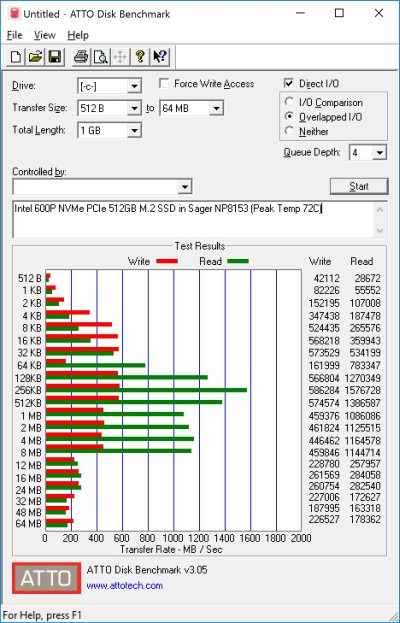The image size is (400, 623).
Task: Expand the 64 MB transfer size dropdown
Action: (x=216, y=108)
